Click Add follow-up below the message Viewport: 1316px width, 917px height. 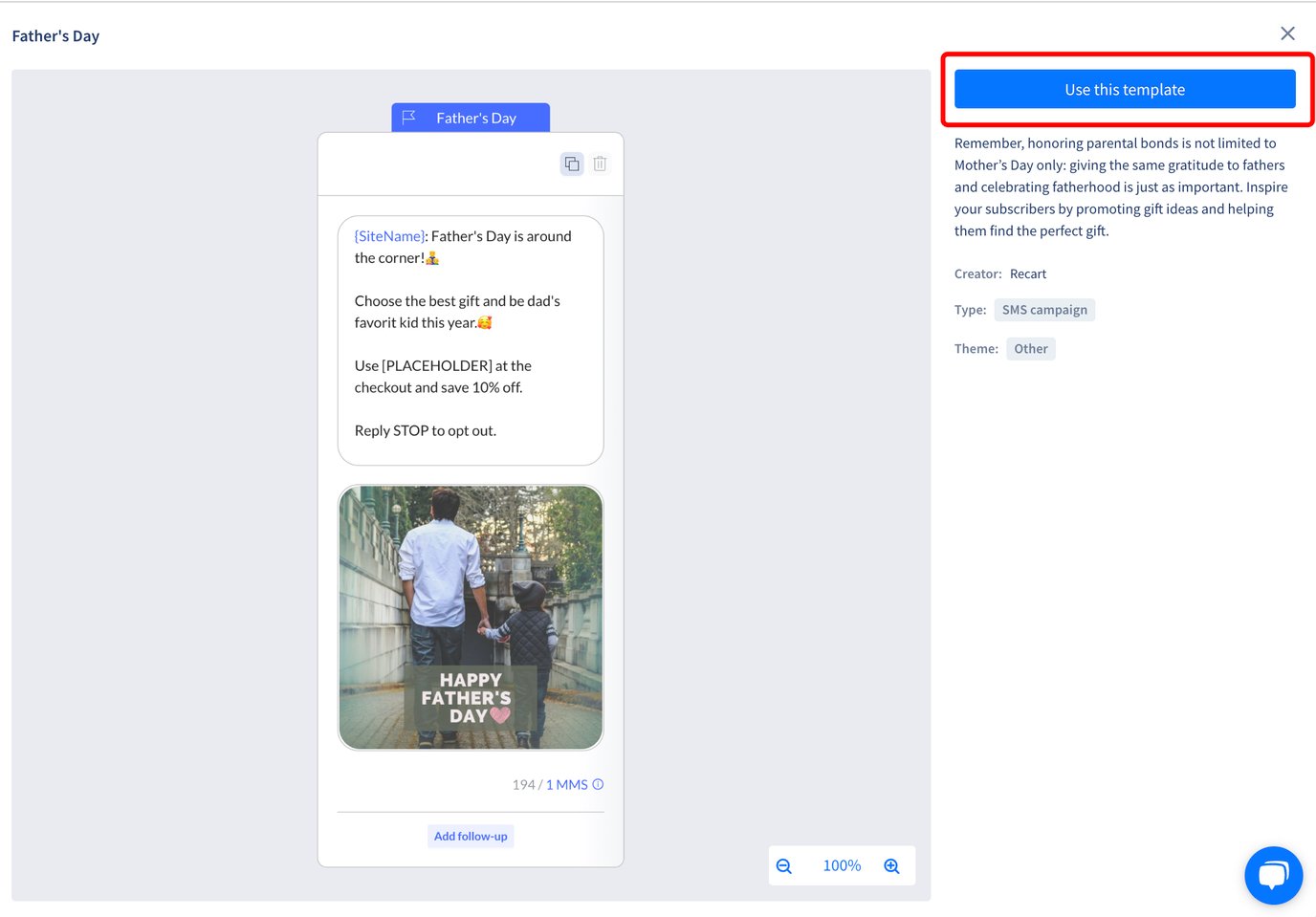click(x=471, y=836)
